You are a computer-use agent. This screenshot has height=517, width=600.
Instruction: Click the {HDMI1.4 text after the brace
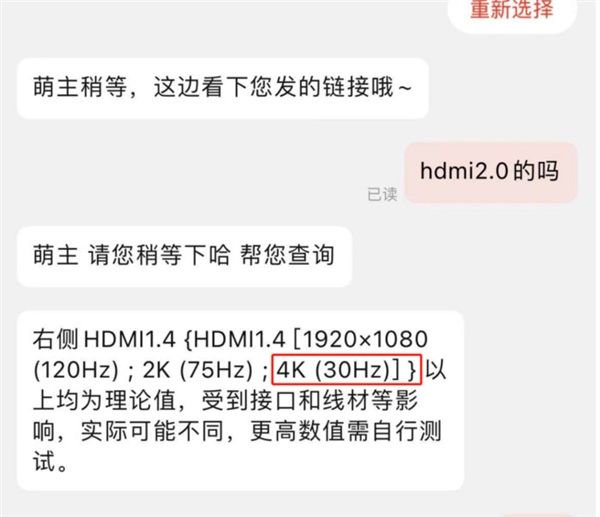click(235, 339)
